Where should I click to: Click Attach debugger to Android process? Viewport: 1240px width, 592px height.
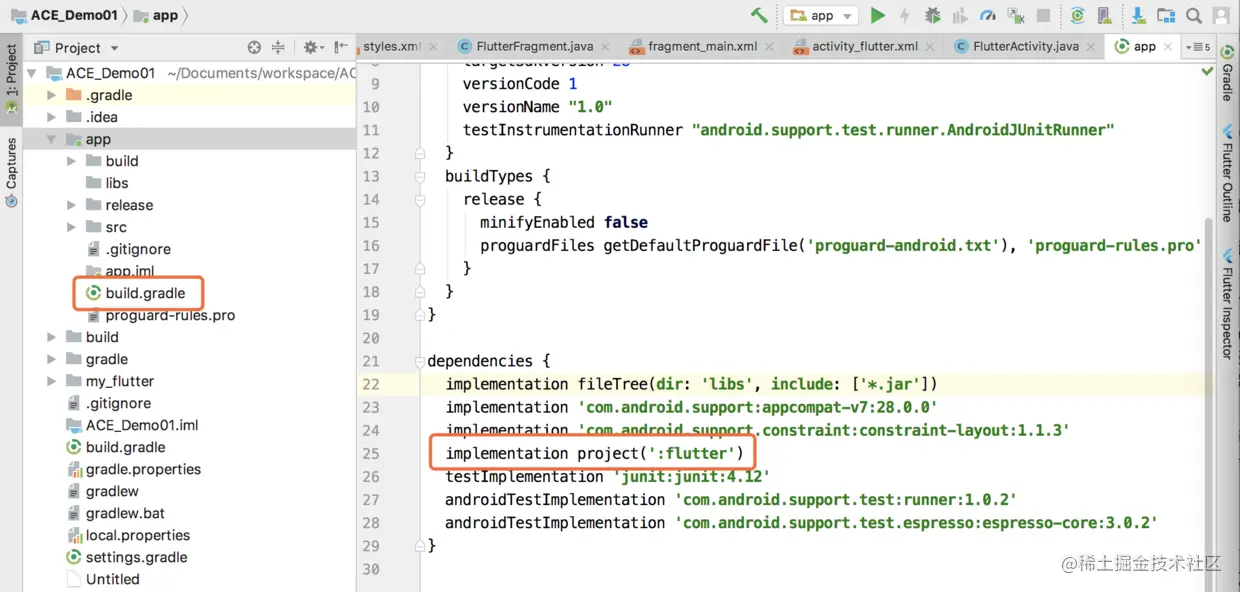point(1016,15)
